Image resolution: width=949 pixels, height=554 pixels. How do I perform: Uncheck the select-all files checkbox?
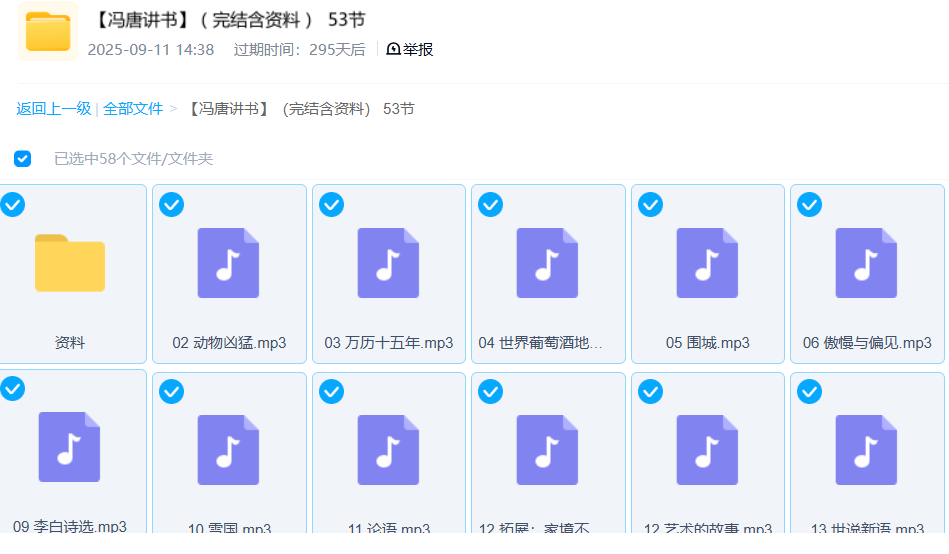tap(23, 159)
